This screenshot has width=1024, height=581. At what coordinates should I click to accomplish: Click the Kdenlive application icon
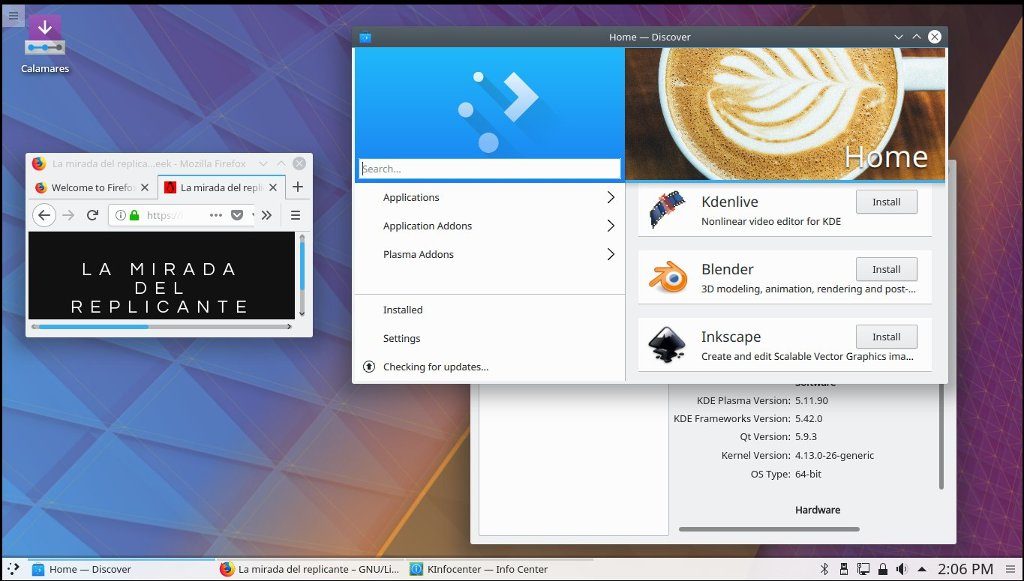(667, 209)
